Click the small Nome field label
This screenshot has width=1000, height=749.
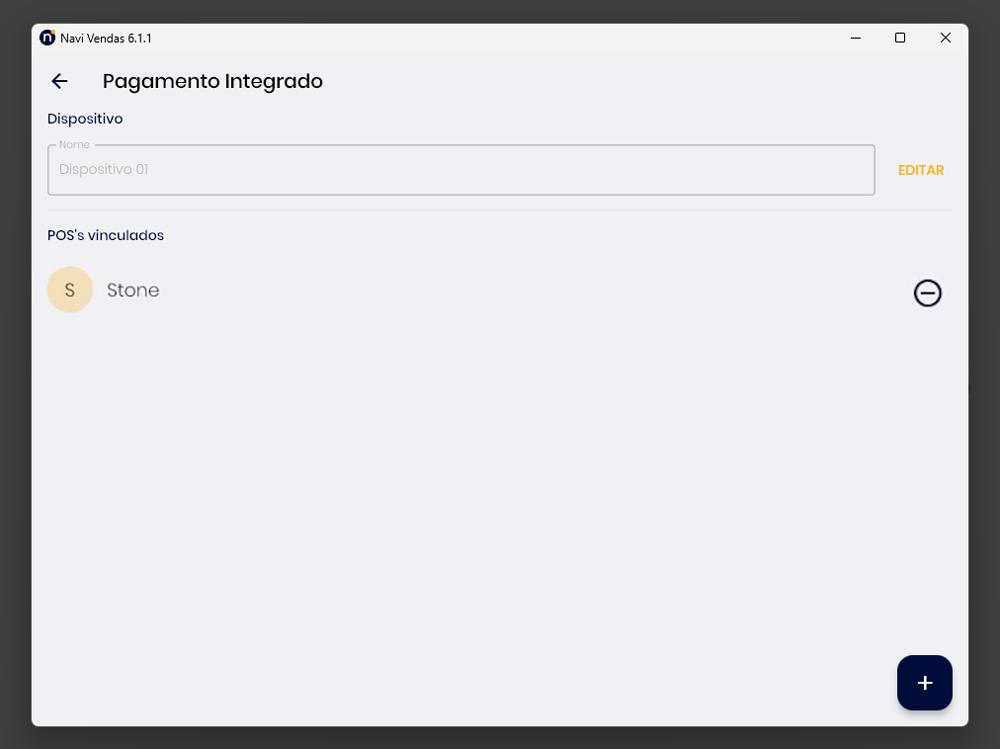pyautogui.click(x=74, y=145)
